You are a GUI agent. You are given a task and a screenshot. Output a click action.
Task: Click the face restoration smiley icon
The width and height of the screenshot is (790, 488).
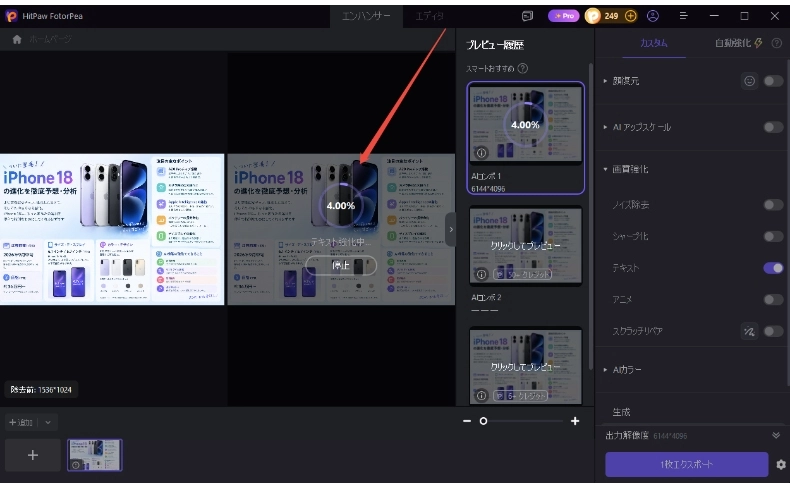pos(749,81)
